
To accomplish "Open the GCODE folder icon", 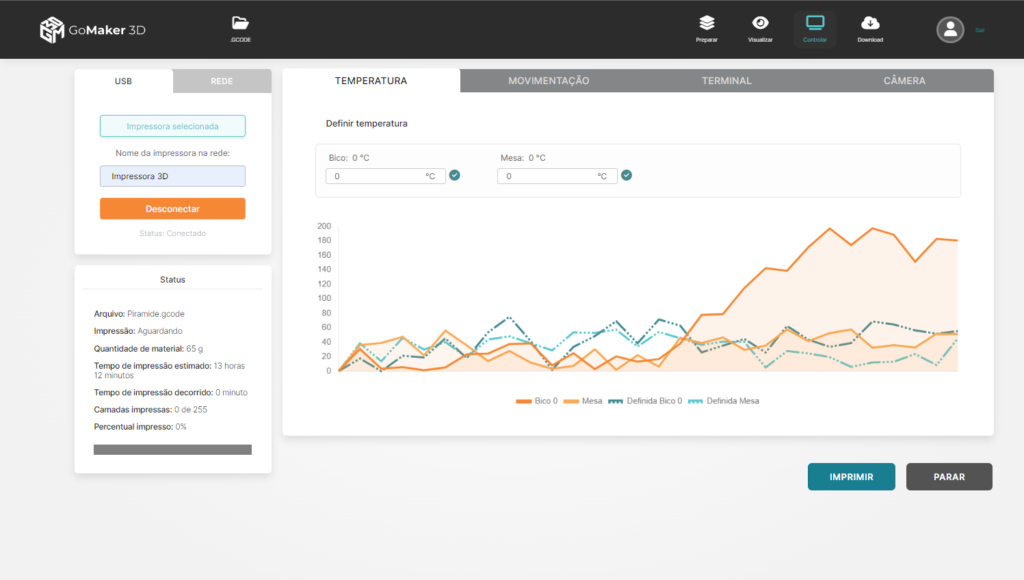I will [240, 24].
